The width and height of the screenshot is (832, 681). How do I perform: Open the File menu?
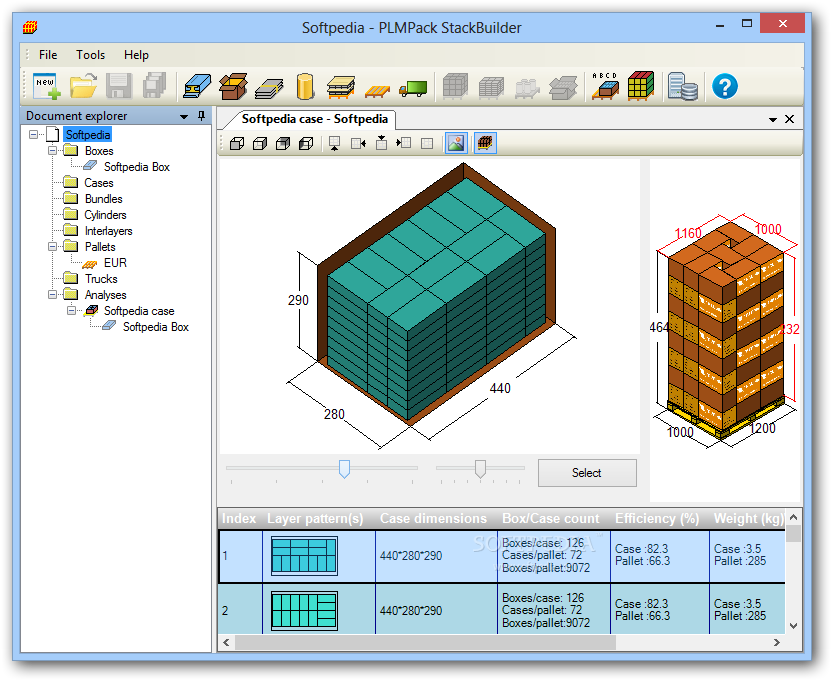point(48,55)
